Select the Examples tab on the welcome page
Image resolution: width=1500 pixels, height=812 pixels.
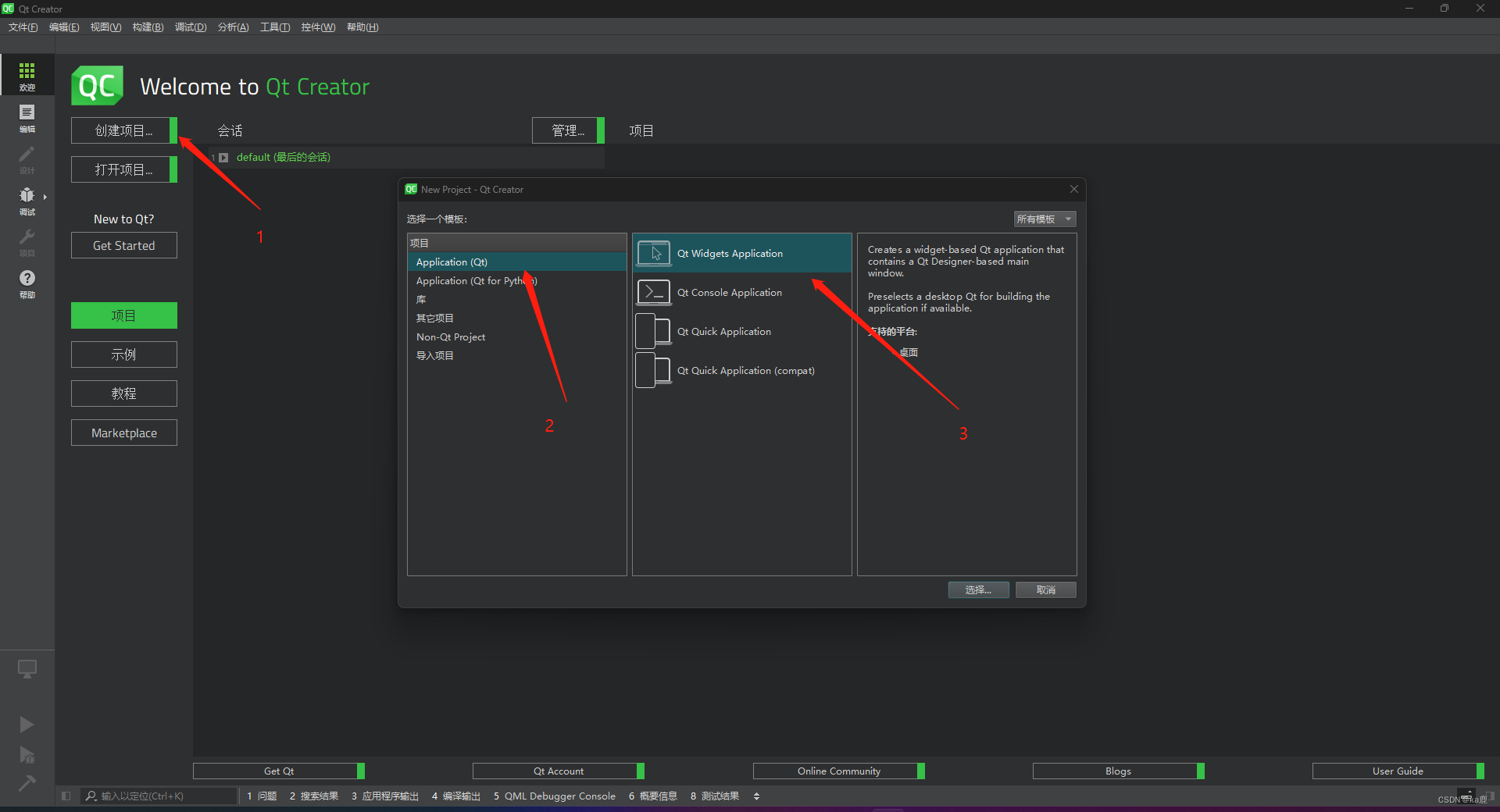coord(124,354)
